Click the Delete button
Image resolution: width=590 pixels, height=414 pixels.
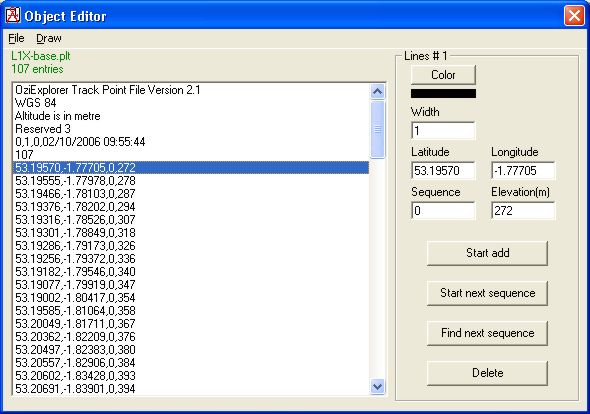click(x=487, y=373)
